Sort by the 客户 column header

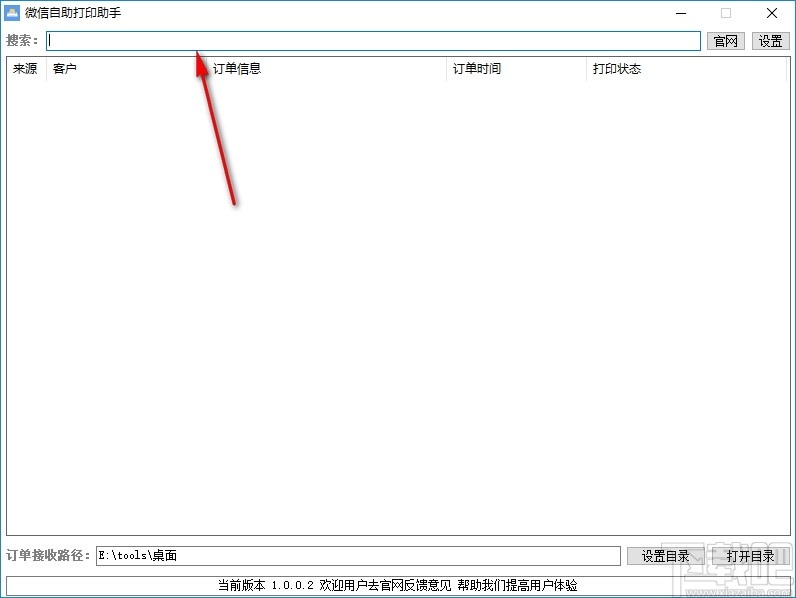pyautogui.click(x=126, y=69)
